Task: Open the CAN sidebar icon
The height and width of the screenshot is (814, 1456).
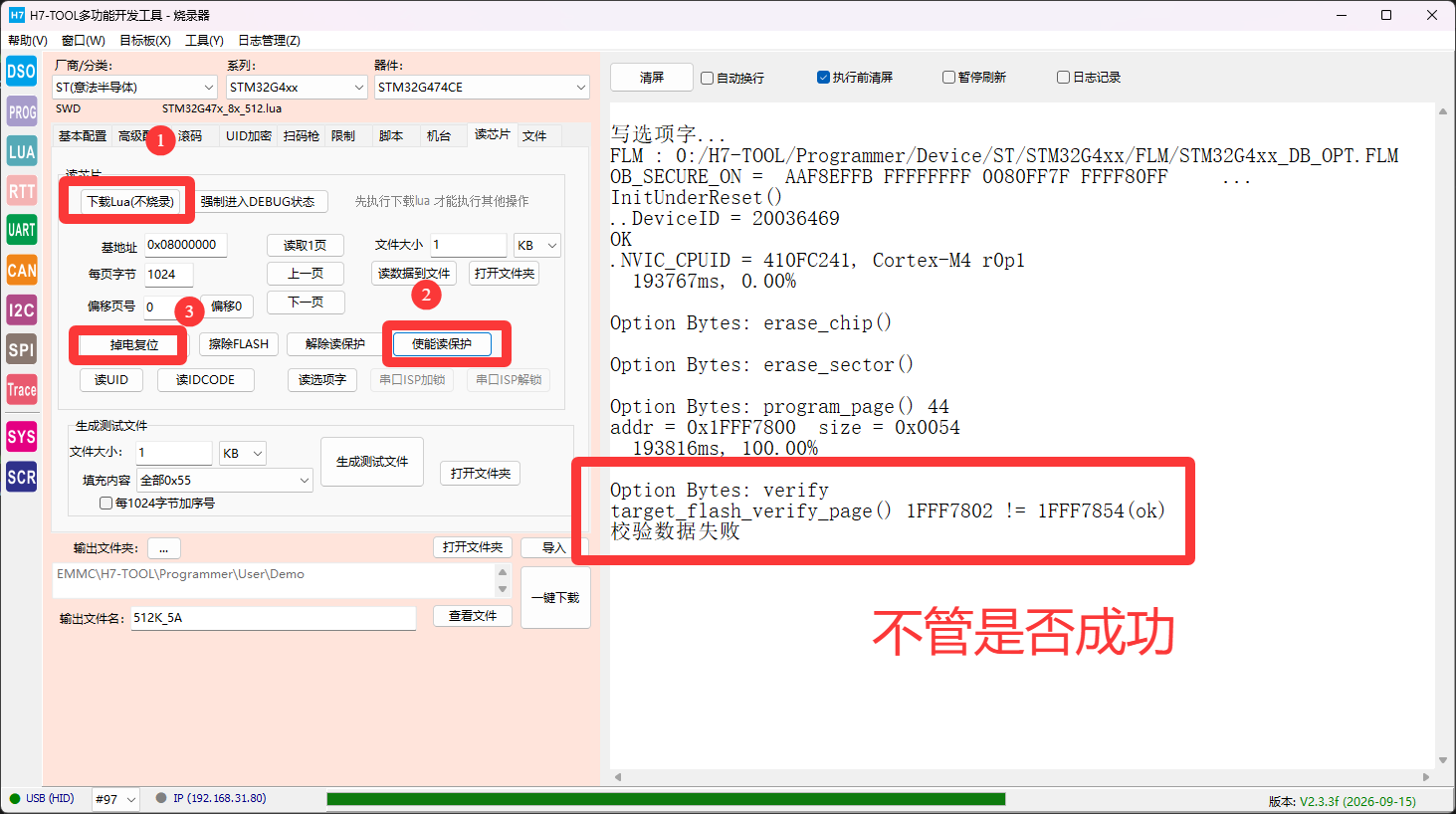Action: 22,270
